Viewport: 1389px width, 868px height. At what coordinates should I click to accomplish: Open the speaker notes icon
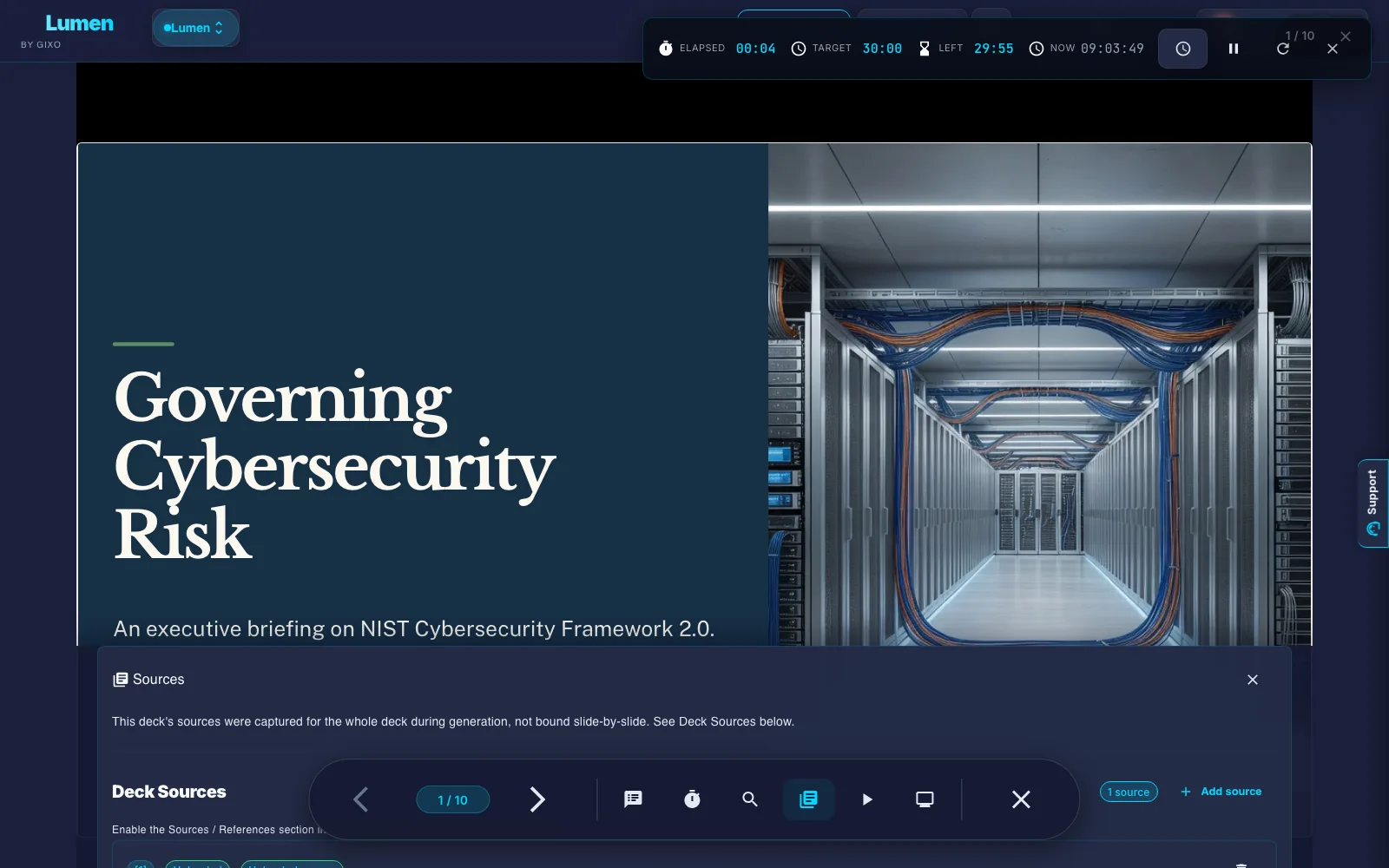pyautogui.click(x=633, y=799)
